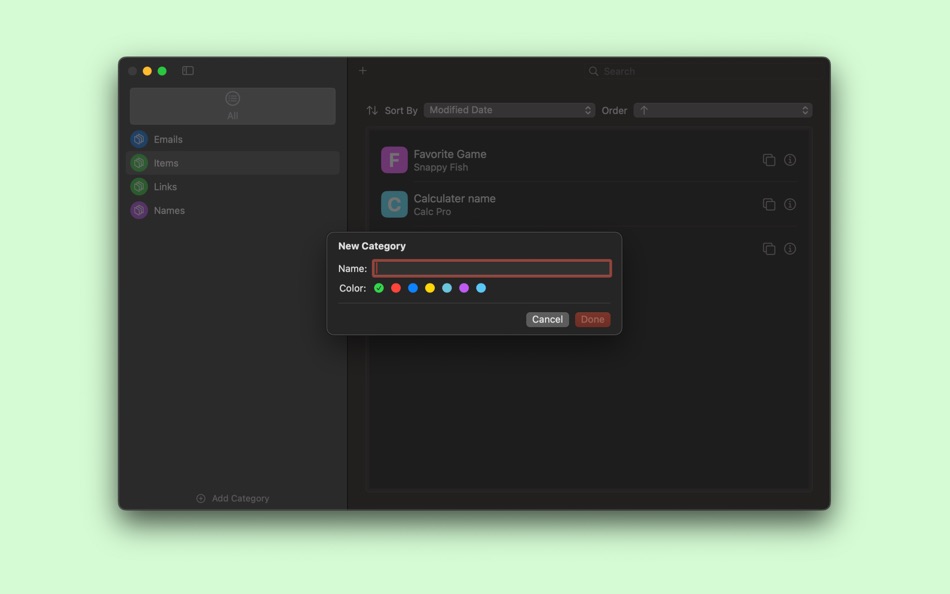Click the Calculater name title text

[454, 198]
